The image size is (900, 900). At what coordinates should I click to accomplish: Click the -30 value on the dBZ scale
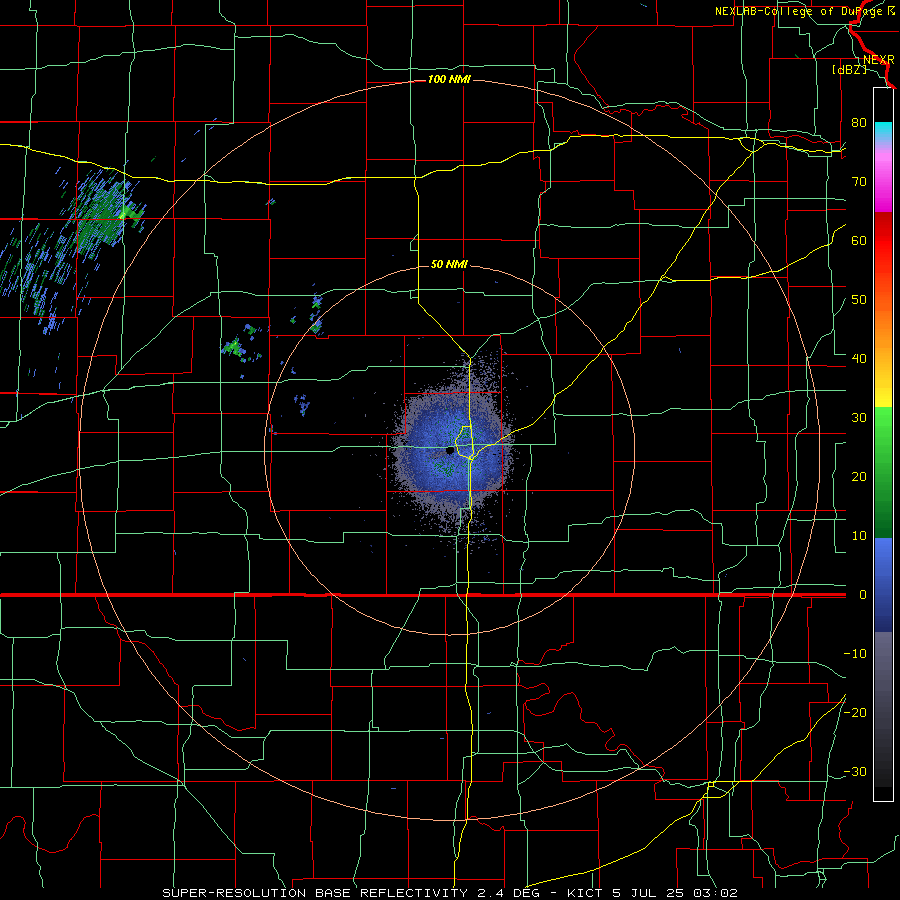point(855,771)
